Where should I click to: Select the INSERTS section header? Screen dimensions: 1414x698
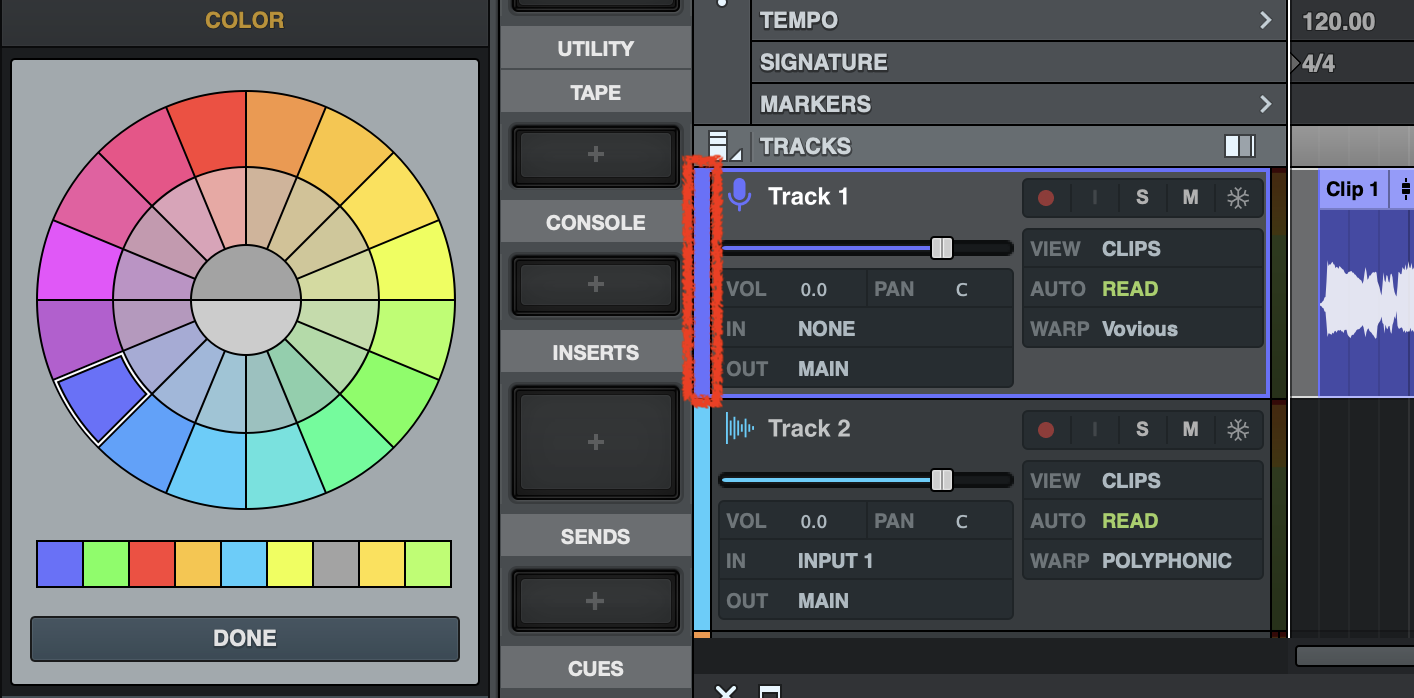point(595,353)
